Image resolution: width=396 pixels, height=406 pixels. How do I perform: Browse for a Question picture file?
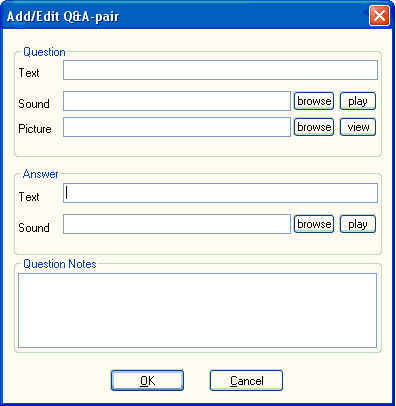coord(314,127)
